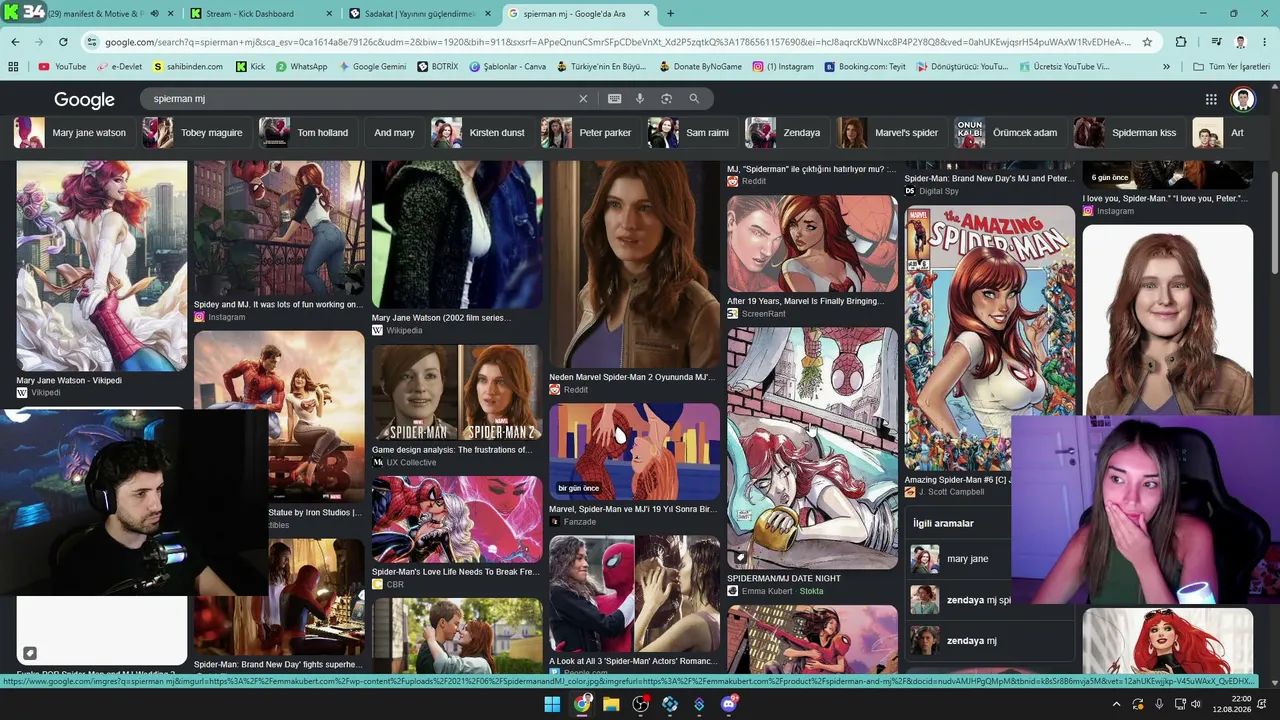Open Discord from the taskbar
Screen dimensions: 1280x720
coord(729,704)
